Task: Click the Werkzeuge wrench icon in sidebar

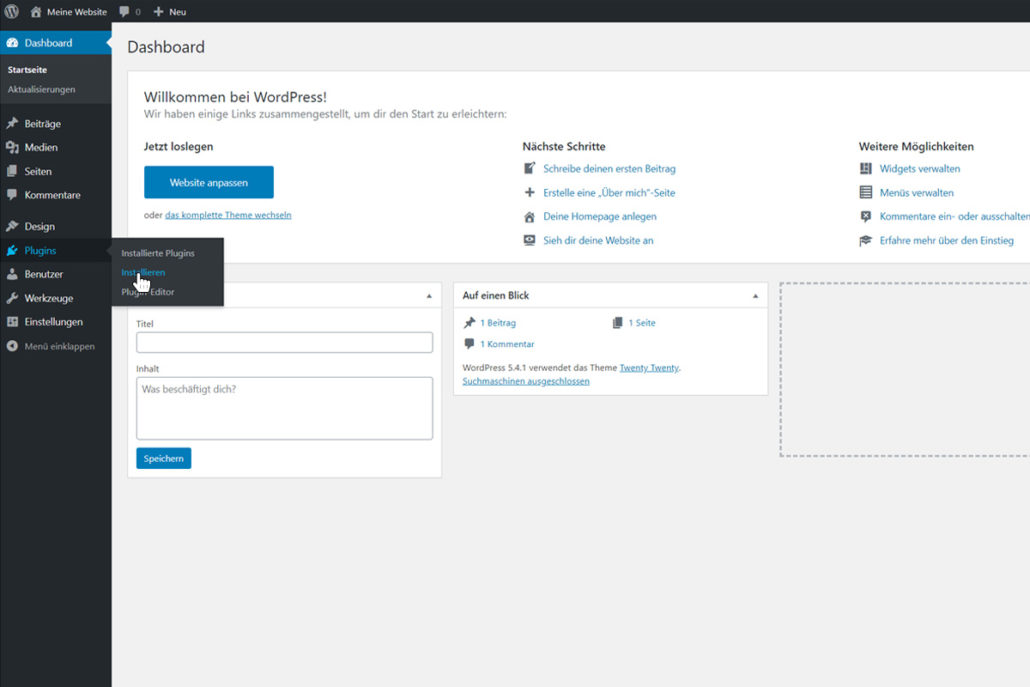Action: pyautogui.click(x=12, y=298)
